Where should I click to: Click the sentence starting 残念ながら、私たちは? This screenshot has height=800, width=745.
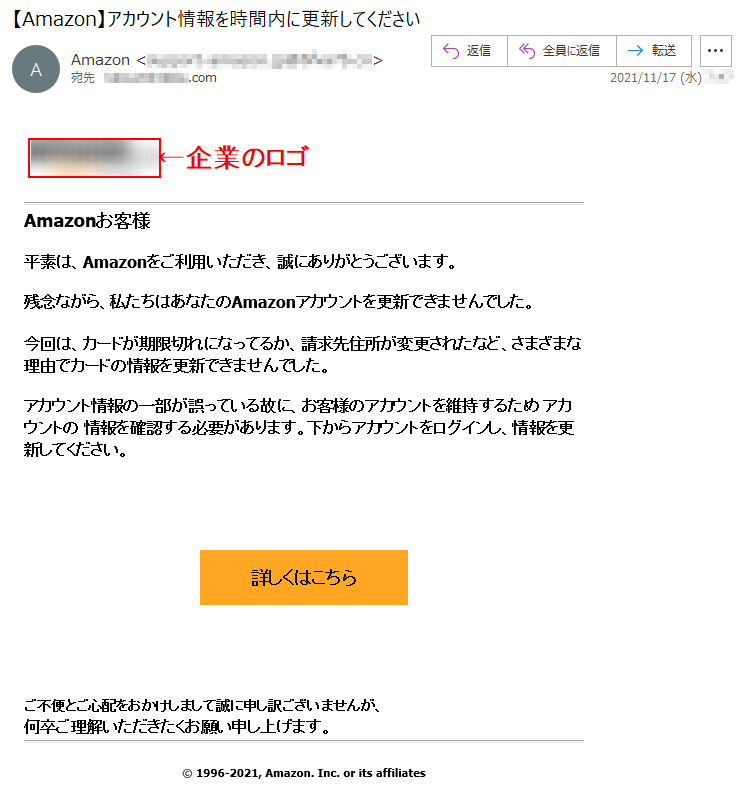[x=279, y=302]
